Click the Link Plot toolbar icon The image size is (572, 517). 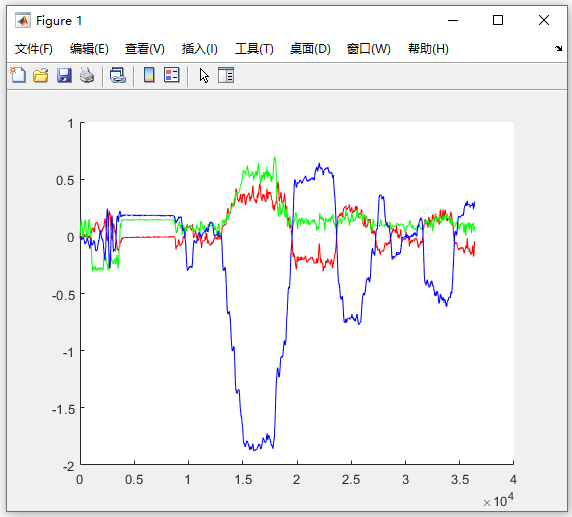click(118, 76)
